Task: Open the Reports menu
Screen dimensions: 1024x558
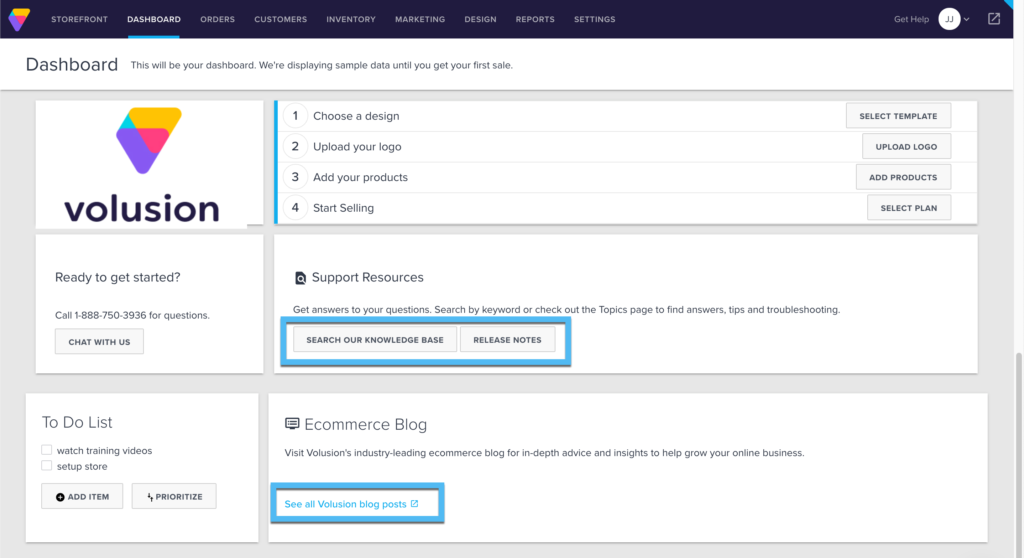Action: [x=535, y=20]
